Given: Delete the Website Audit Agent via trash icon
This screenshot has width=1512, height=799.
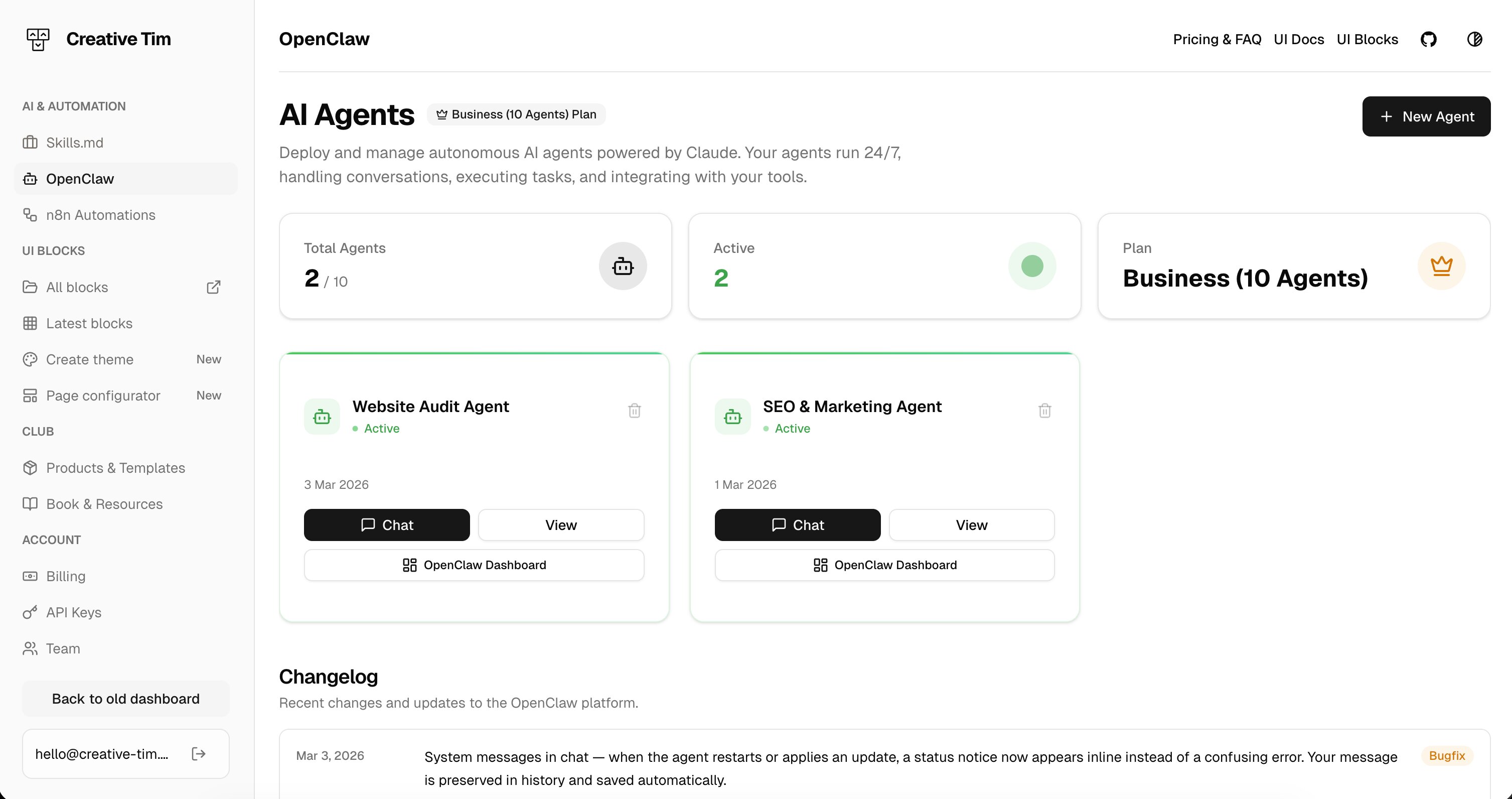Looking at the screenshot, I should point(634,411).
